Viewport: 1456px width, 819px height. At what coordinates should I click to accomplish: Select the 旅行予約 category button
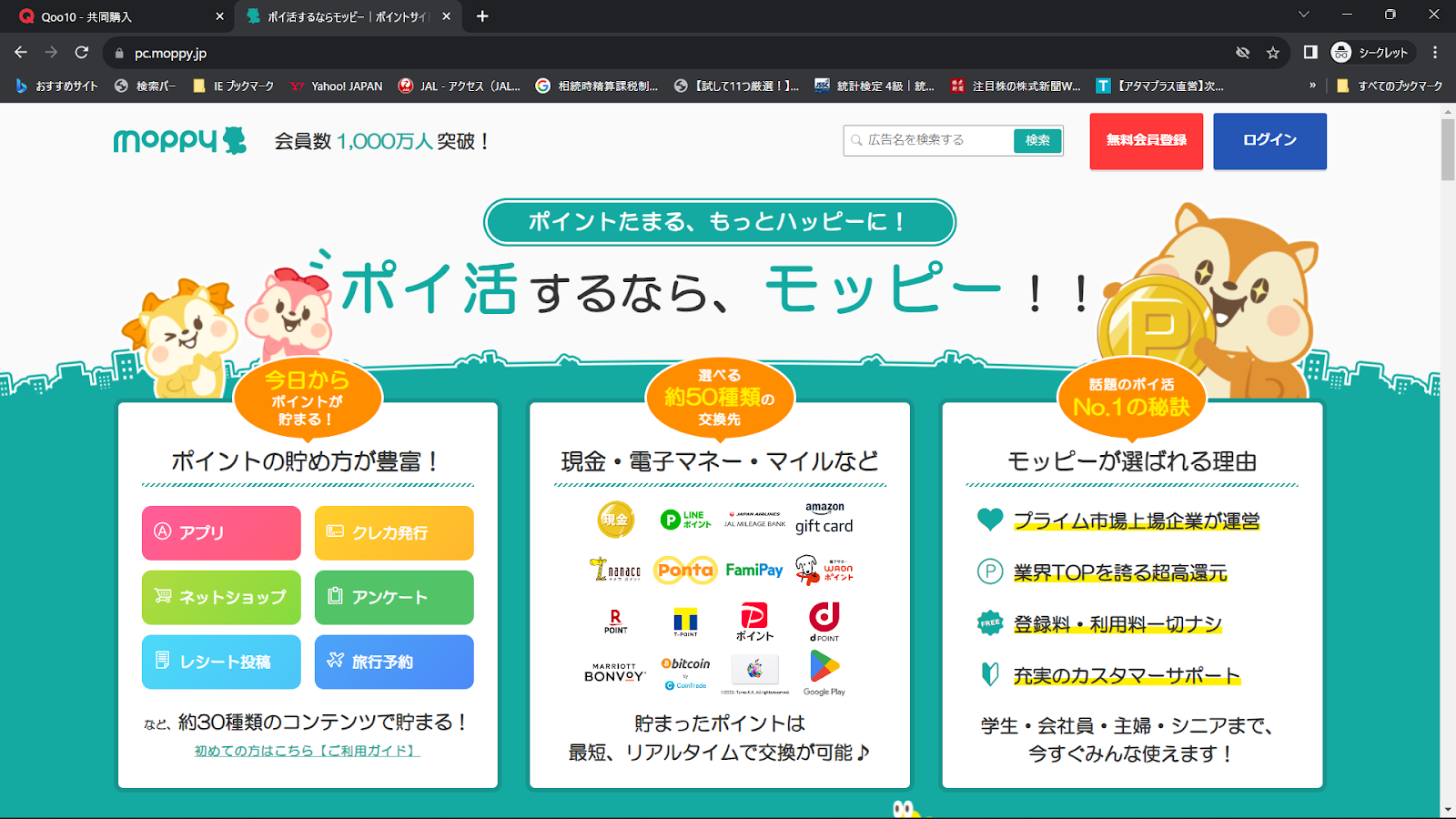394,662
